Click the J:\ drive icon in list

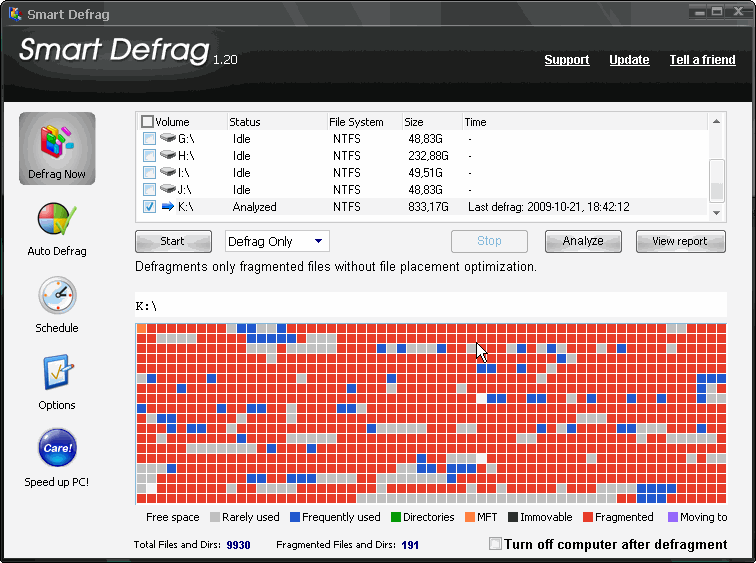click(x=167, y=190)
